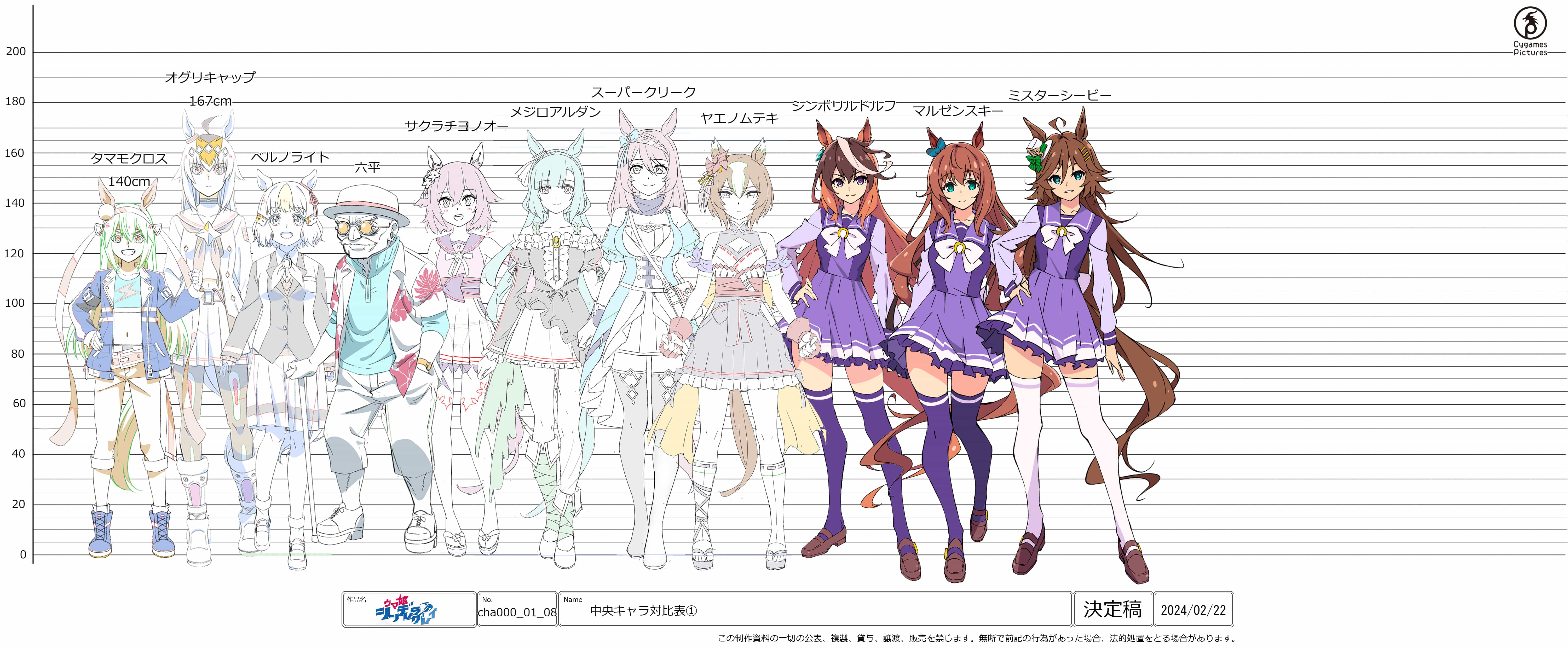This screenshot has width=1568, height=648.
Task: Click the 決定稿 status box
Action: [x=1113, y=609]
